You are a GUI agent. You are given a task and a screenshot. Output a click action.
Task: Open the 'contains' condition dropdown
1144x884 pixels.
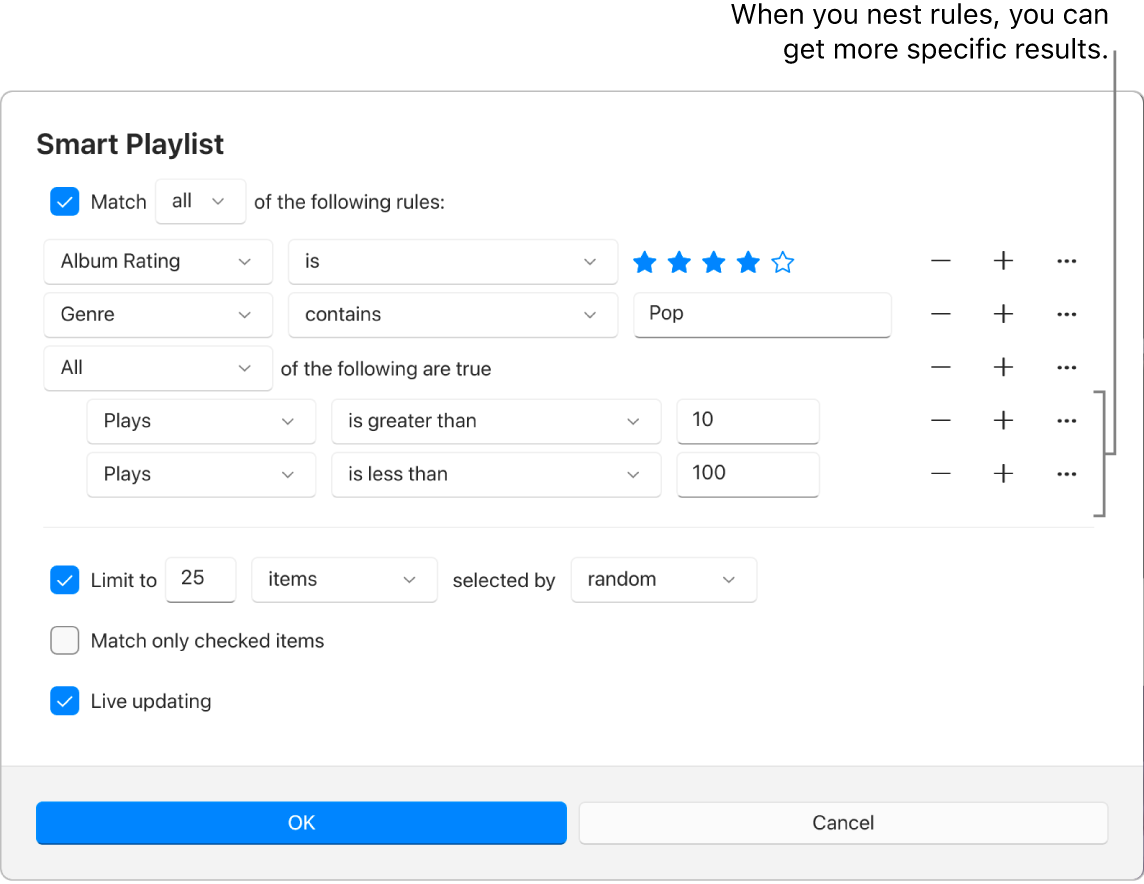click(x=453, y=314)
